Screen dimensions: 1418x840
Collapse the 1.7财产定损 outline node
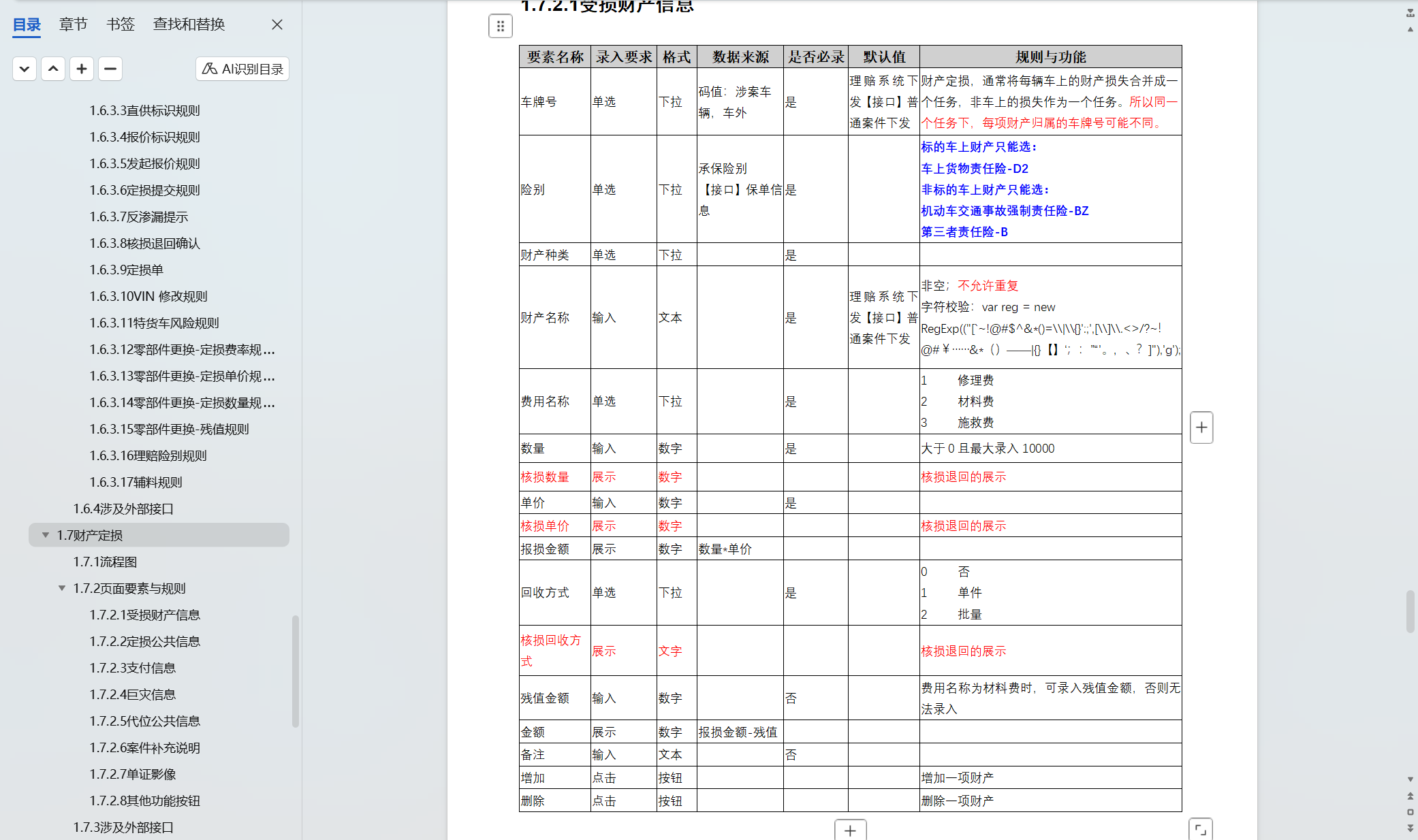[x=46, y=535]
